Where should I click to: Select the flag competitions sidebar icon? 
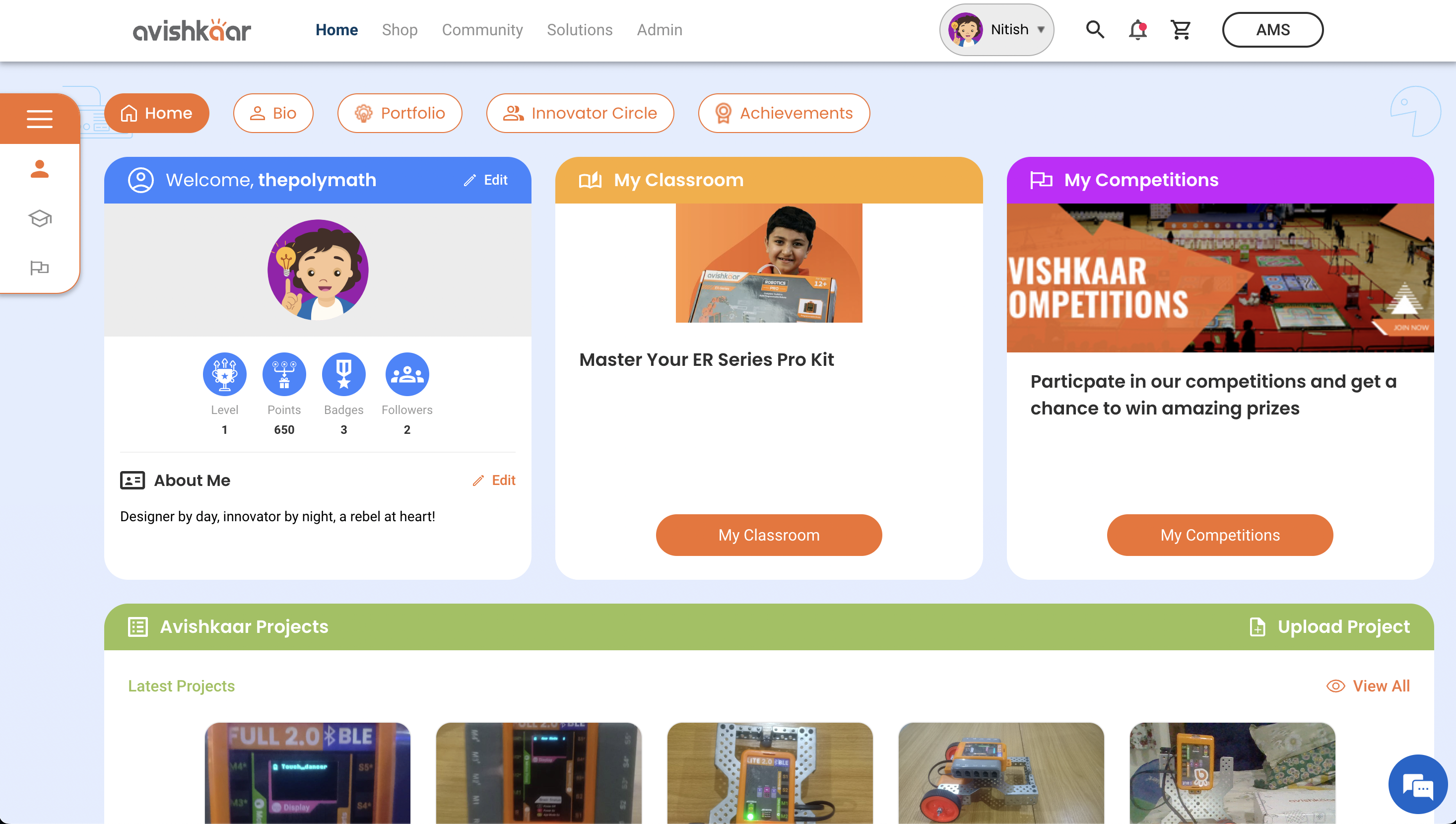(x=40, y=267)
